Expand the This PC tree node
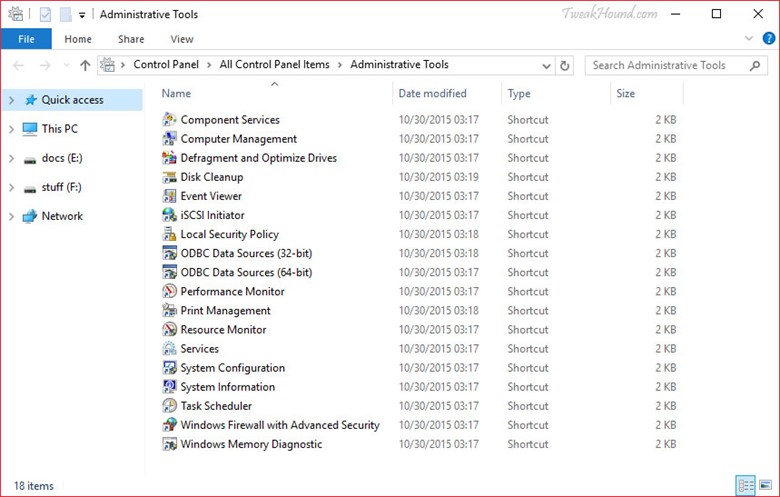Screen dimensions: 780x497 point(11,129)
